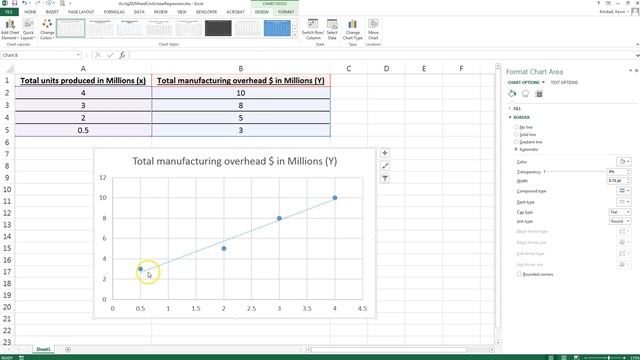Open the Name Box dropdown arrow

[x=78, y=55]
